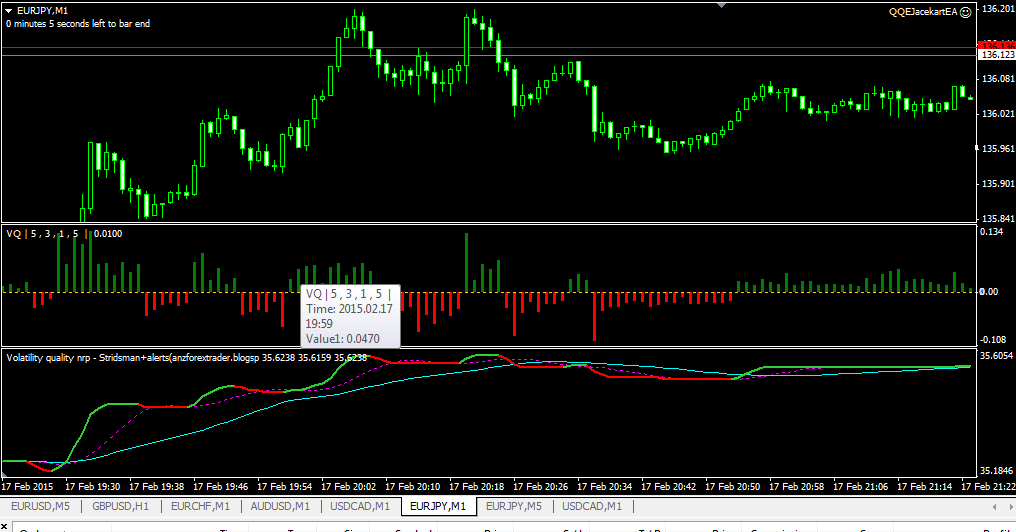1016x532 pixels.
Task: Click the 135.841 price axis value
Action: point(999,219)
